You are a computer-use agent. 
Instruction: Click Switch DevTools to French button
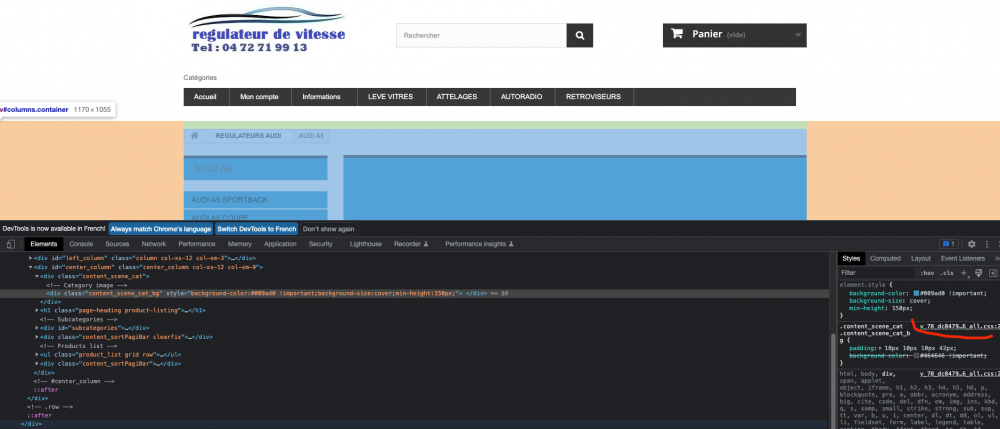point(256,229)
